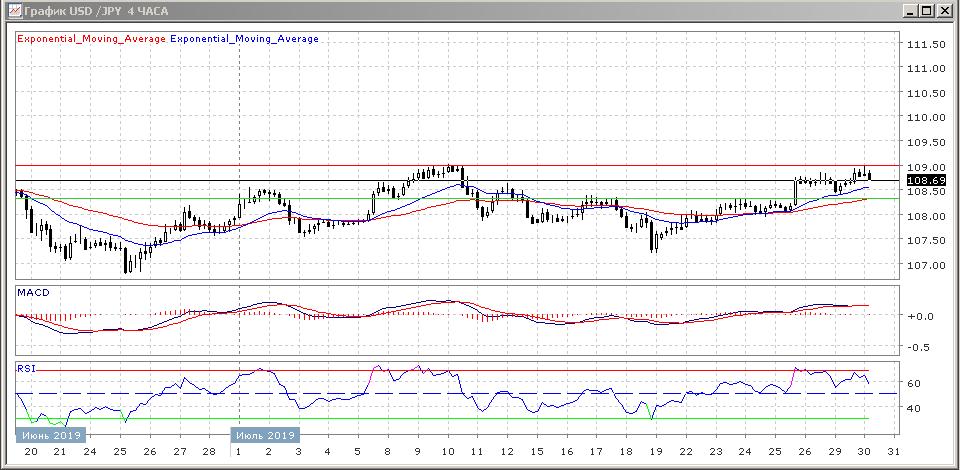Image resolution: width=960 pixels, height=470 pixels.
Task: Click the MACD -0.5 axis label
Action: click(x=919, y=347)
